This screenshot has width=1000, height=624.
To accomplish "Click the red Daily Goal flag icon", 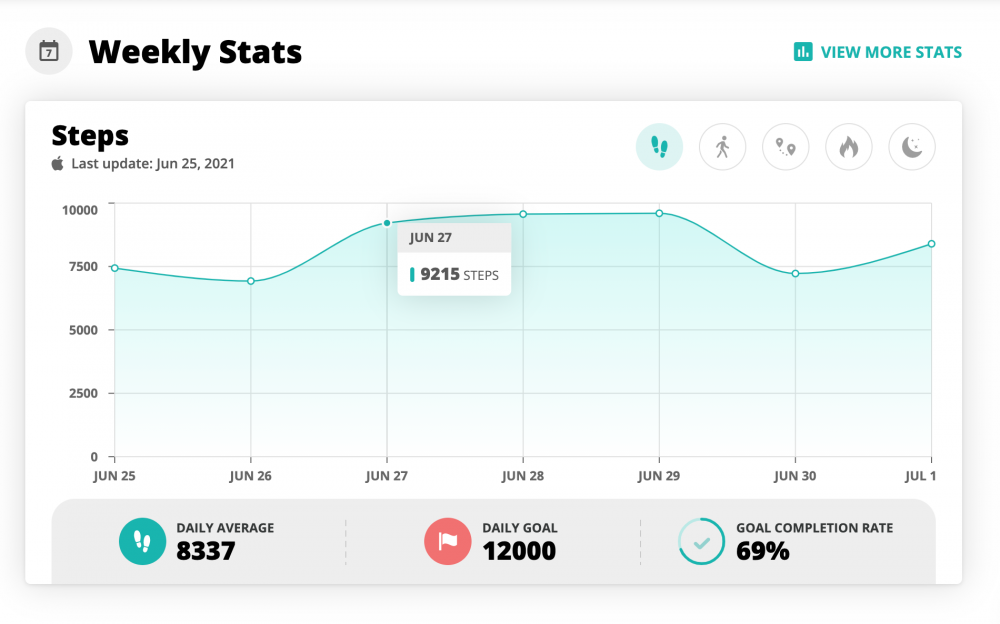I will (448, 541).
